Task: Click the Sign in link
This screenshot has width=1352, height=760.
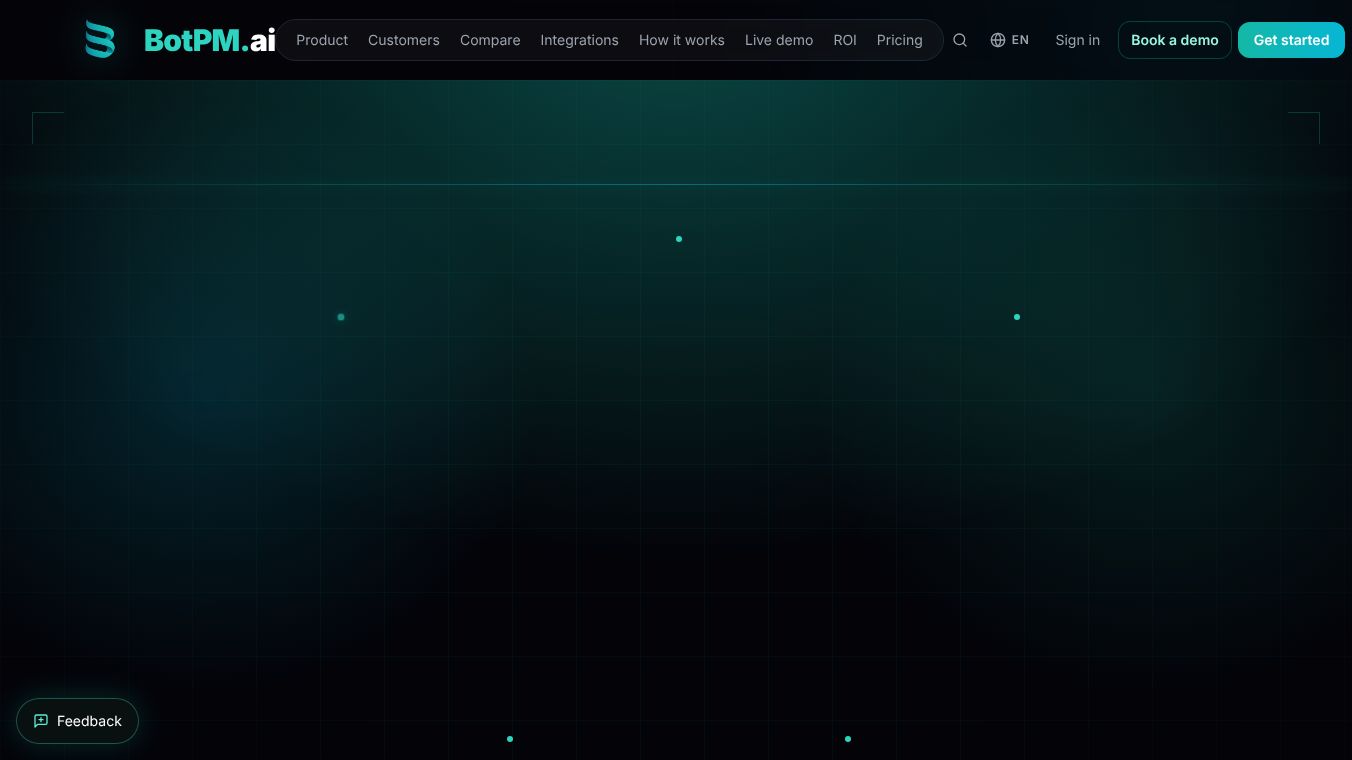Action: (x=1077, y=40)
